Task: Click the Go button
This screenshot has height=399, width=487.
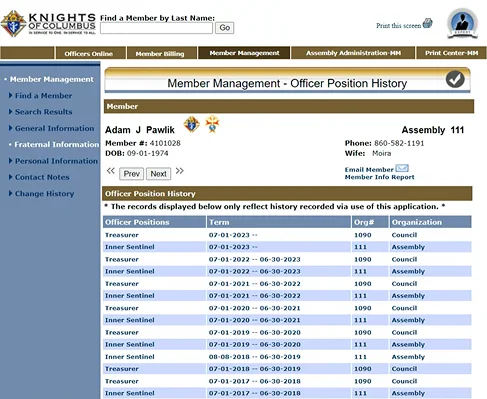Action: tap(225, 28)
